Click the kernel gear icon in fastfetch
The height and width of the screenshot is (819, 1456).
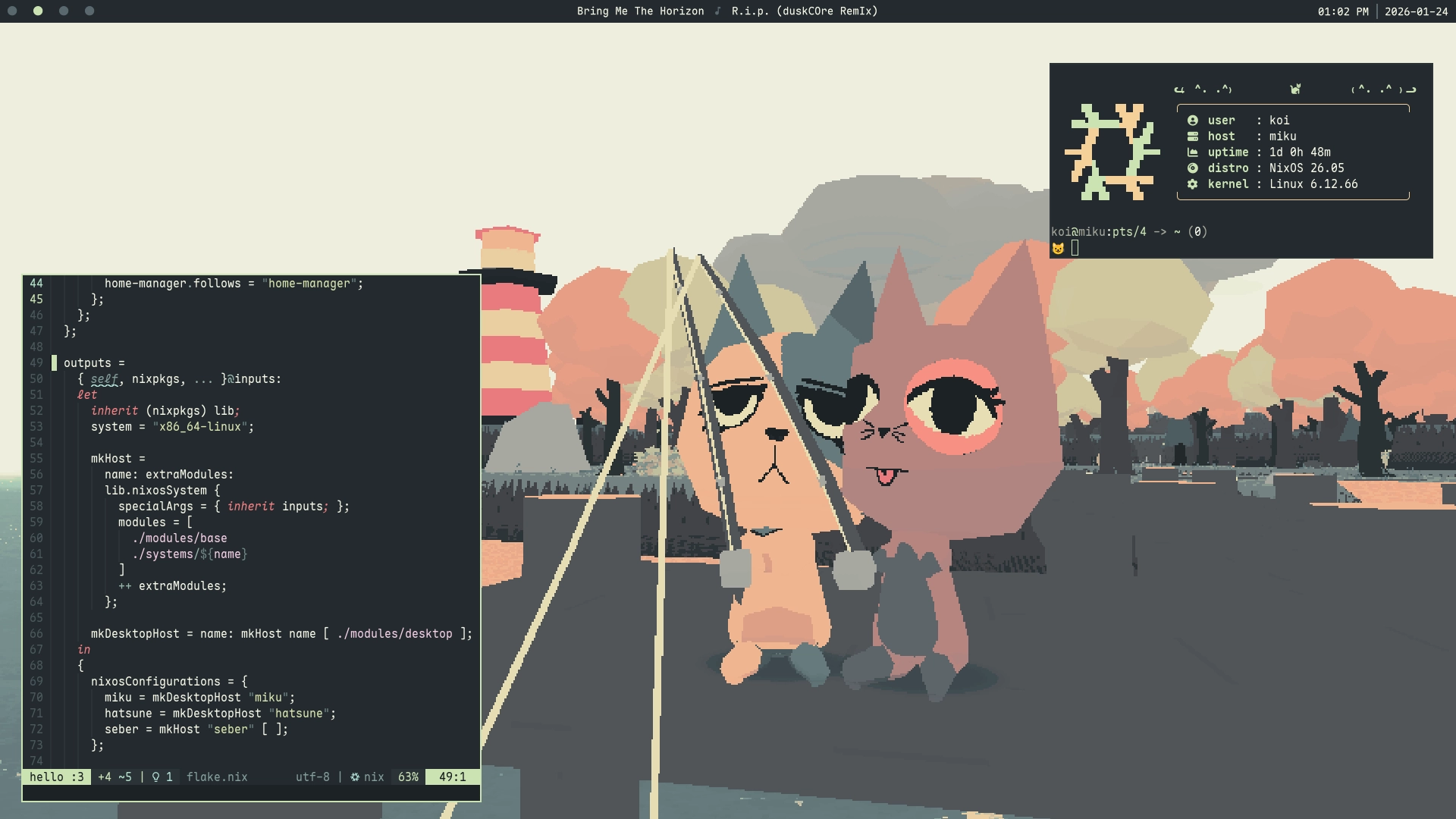point(1191,184)
